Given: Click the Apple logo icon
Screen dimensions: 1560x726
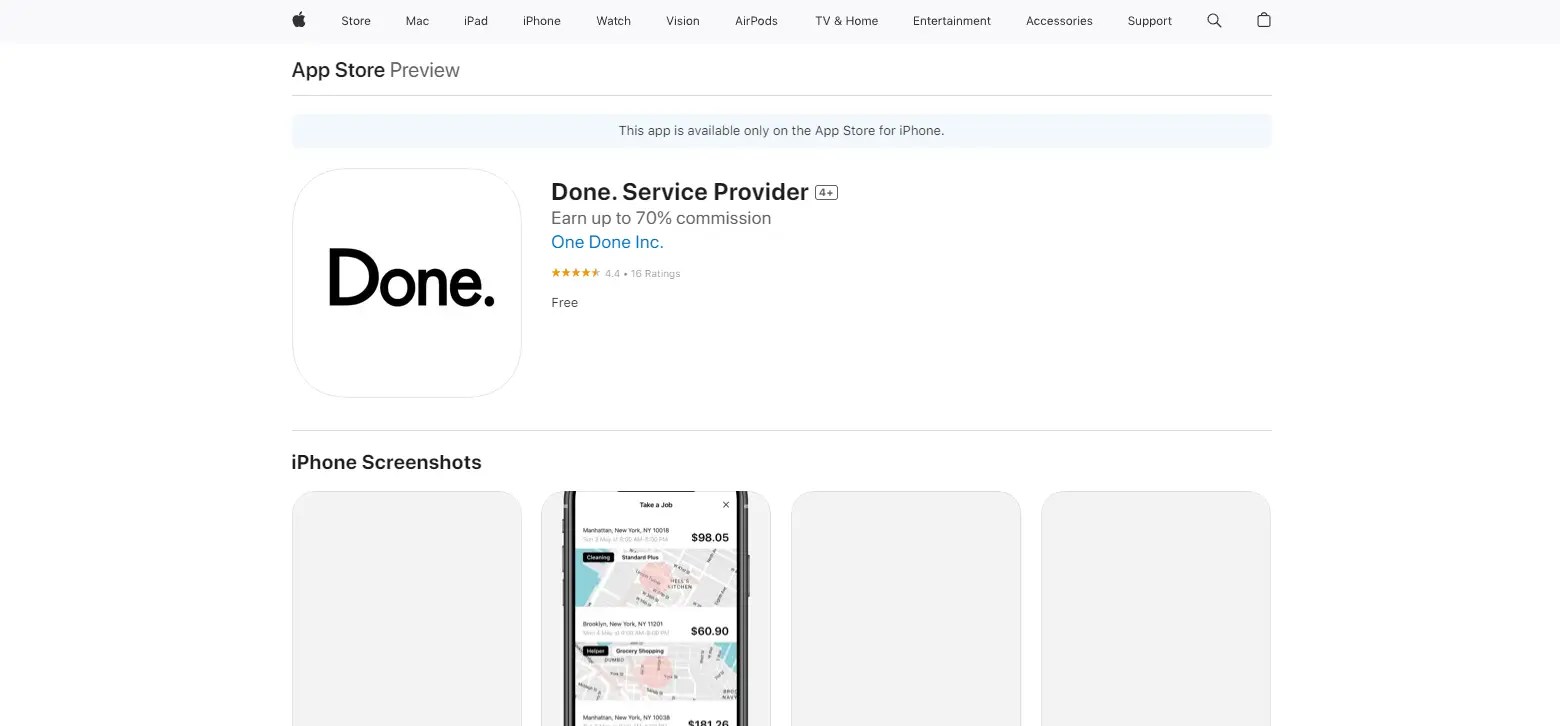Looking at the screenshot, I should pos(298,20).
